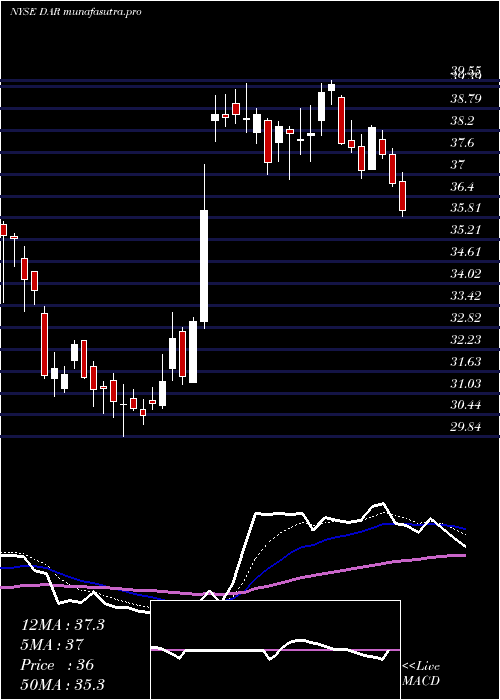Select the 32.23 price label
The image size is (500, 700).
(466, 340)
